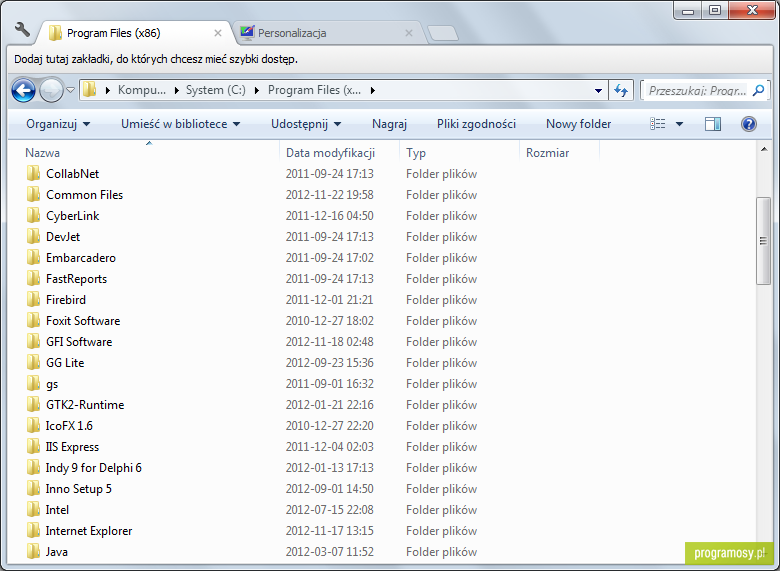Select the Embarcadero folder icon
The image size is (780, 571).
(x=33, y=258)
